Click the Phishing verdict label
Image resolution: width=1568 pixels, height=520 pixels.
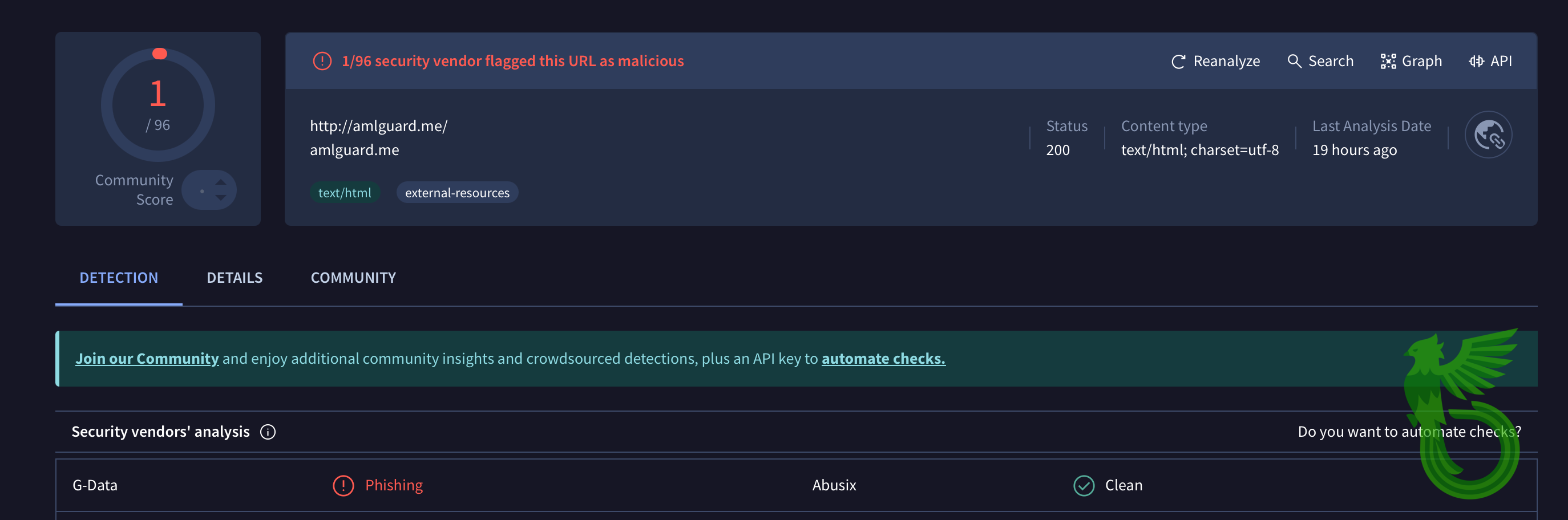pos(394,485)
